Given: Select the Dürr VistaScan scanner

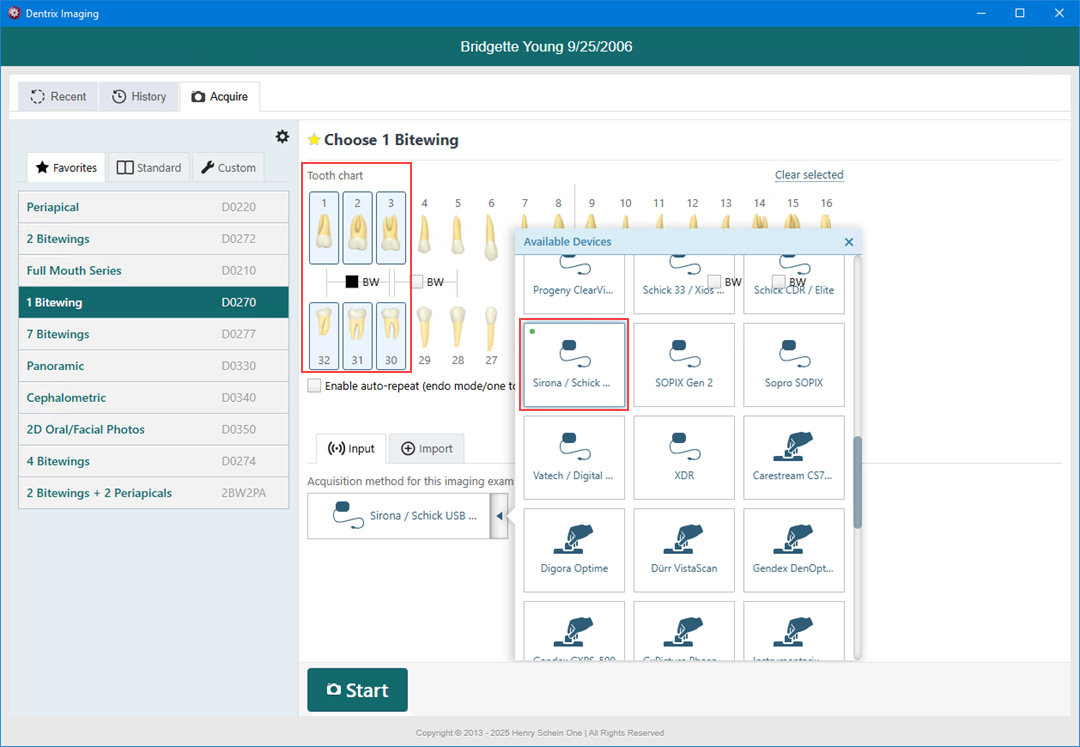Looking at the screenshot, I should [684, 550].
